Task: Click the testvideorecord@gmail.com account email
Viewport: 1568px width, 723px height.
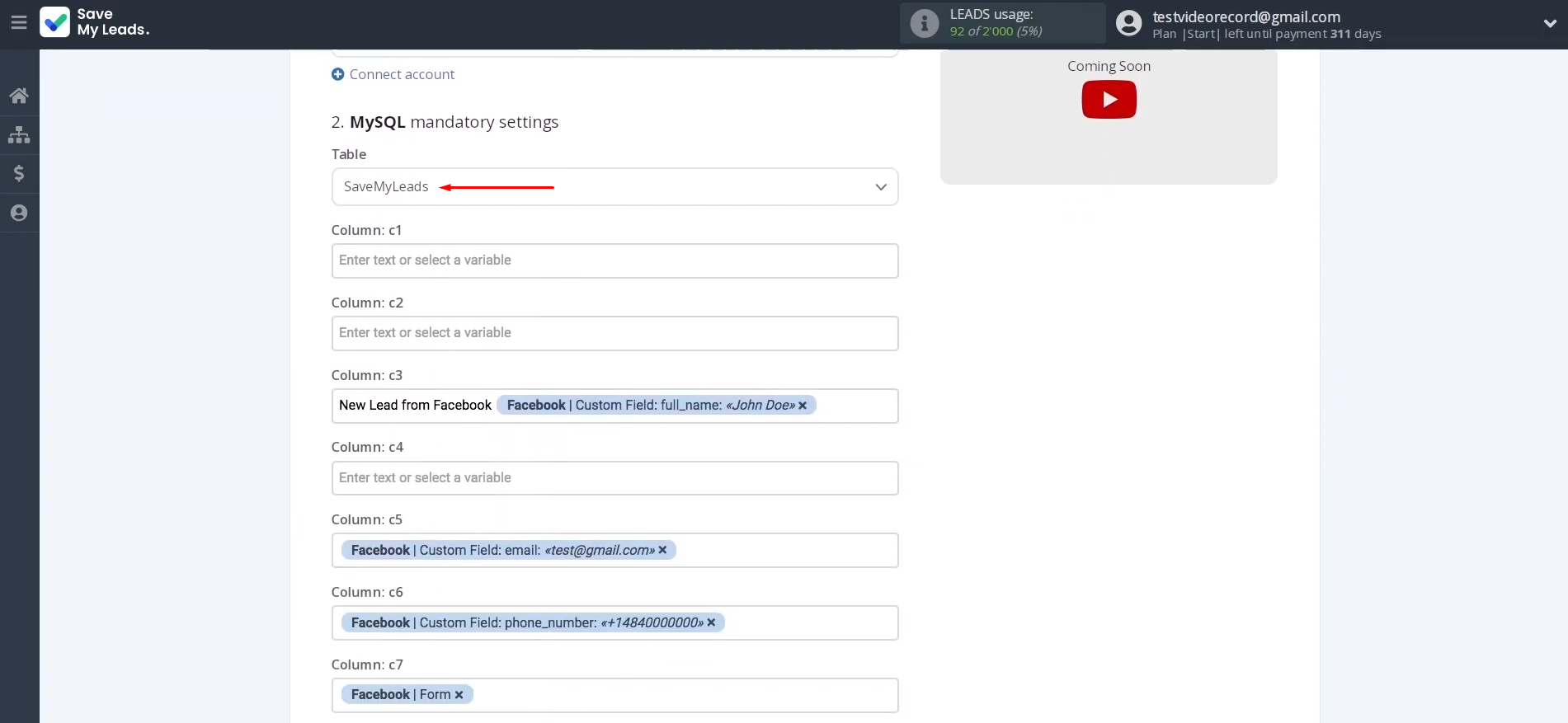Action: pos(1246,16)
